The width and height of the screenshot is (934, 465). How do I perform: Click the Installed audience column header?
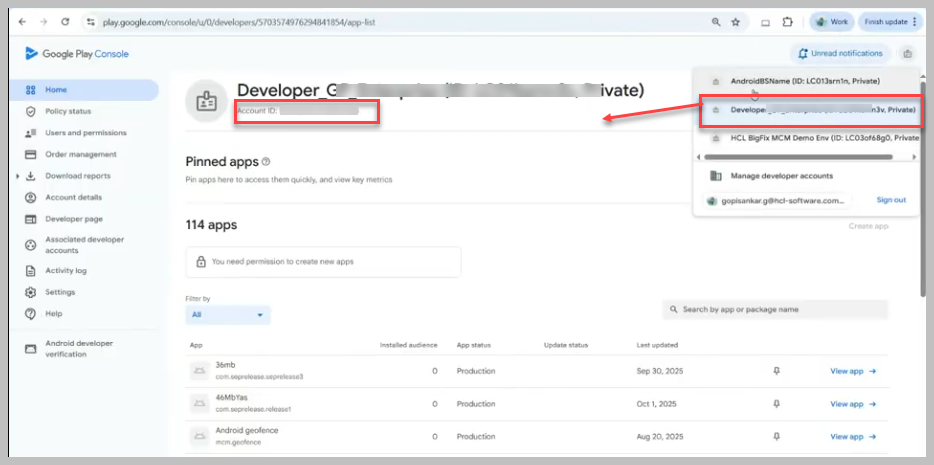click(409, 345)
